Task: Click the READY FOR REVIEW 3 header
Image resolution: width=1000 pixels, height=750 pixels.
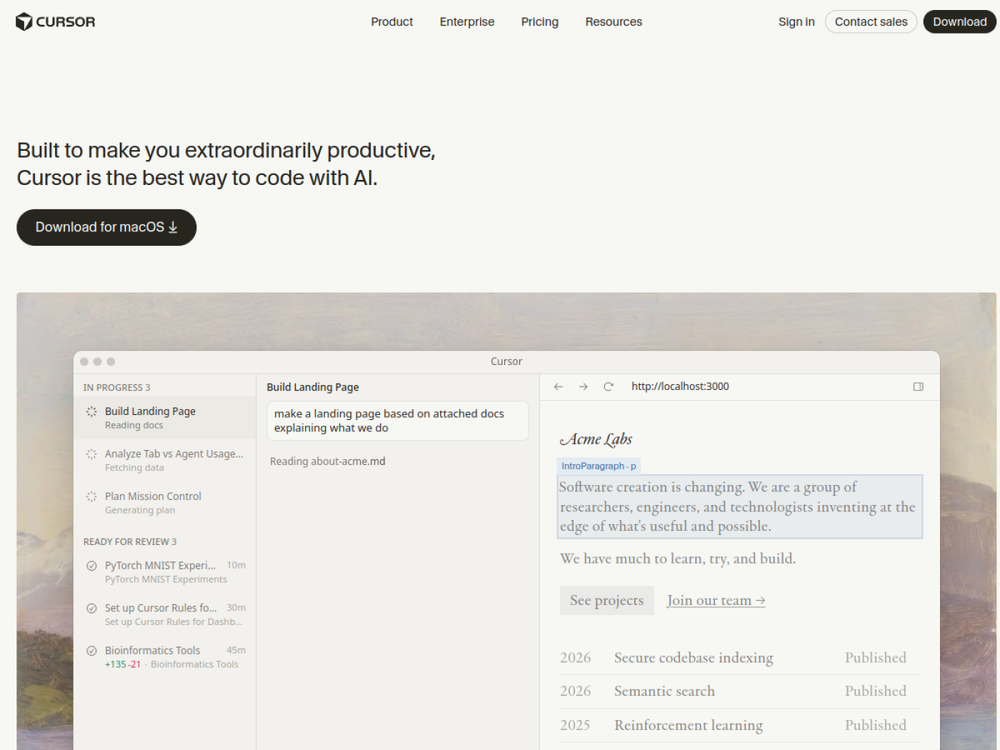Action: 129,541
